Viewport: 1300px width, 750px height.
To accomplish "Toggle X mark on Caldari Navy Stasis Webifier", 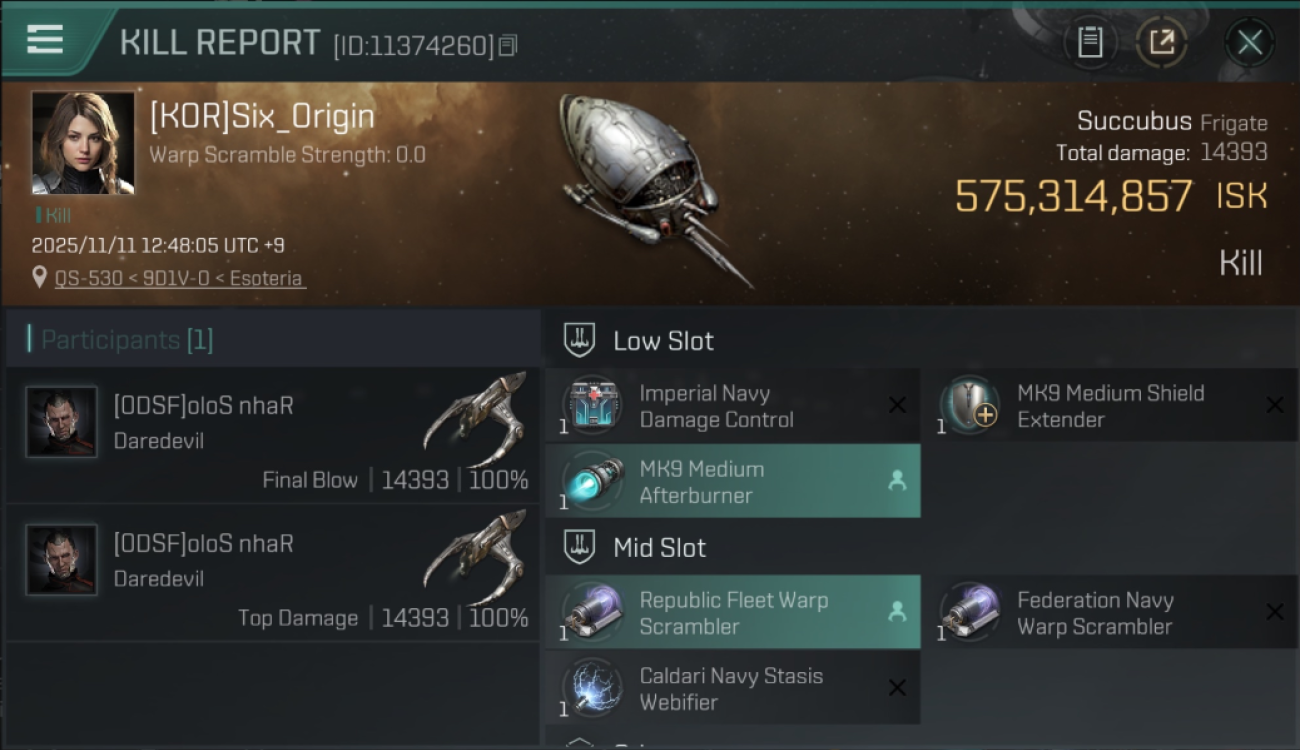I will click(897, 688).
